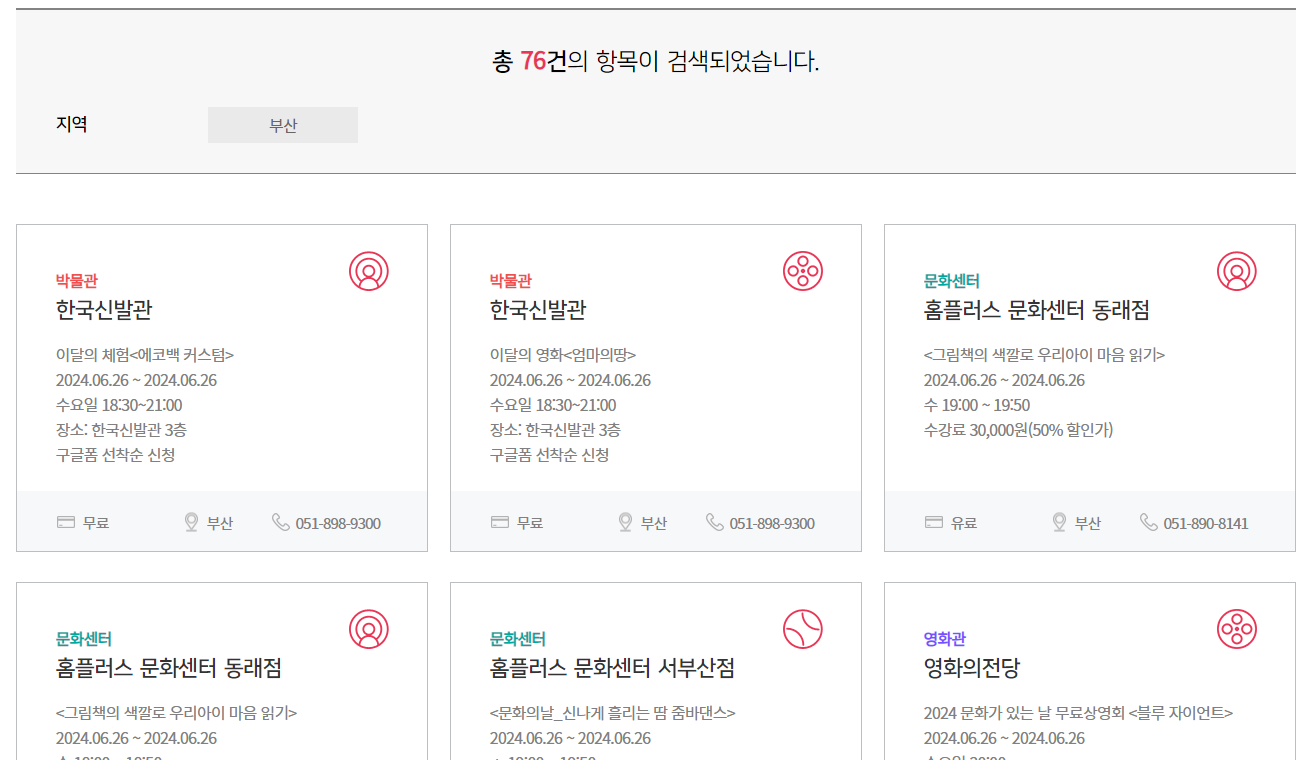Click the ball icon on 서부산점 card
This screenshot has width=1305, height=760.
[x=803, y=629]
